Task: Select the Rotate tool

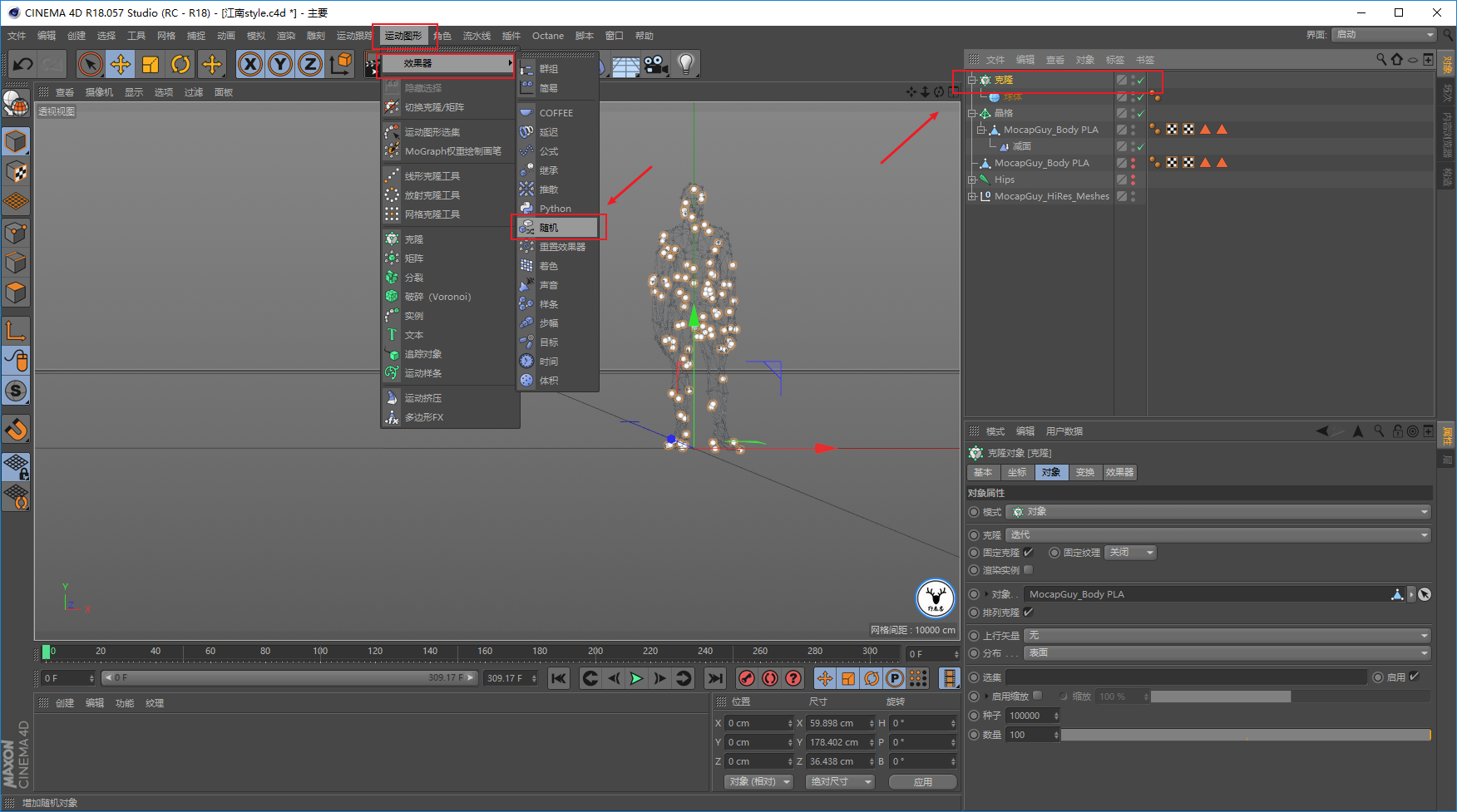Action: (180, 64)
